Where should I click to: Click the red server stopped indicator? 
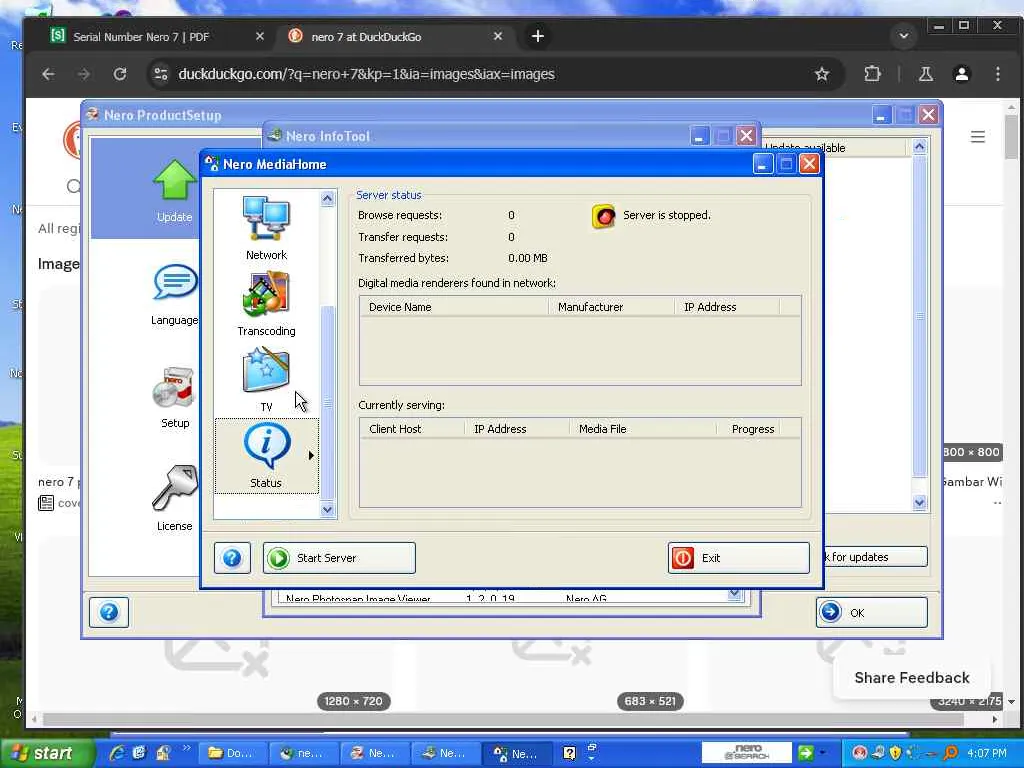pos(603,216)
